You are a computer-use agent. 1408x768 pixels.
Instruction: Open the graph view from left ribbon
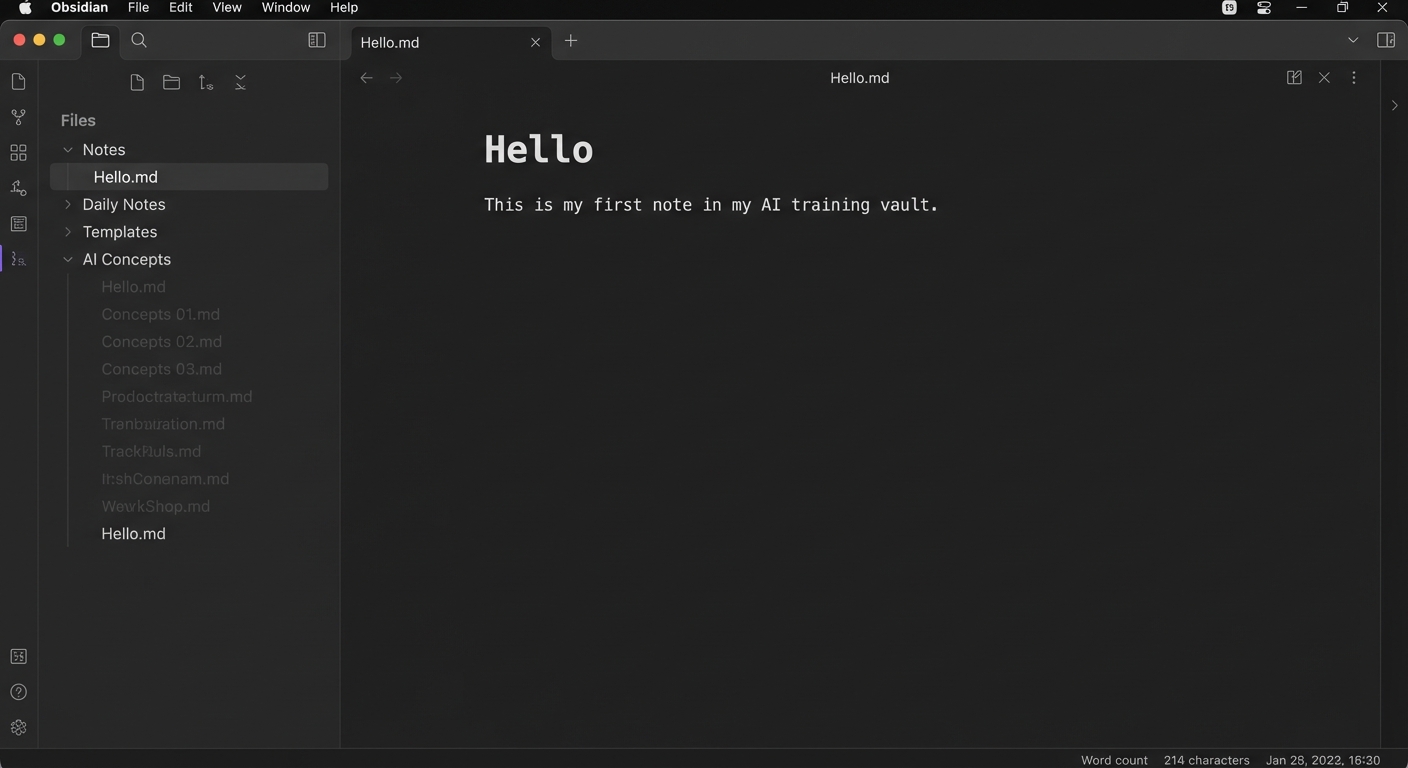pos(17,117)
